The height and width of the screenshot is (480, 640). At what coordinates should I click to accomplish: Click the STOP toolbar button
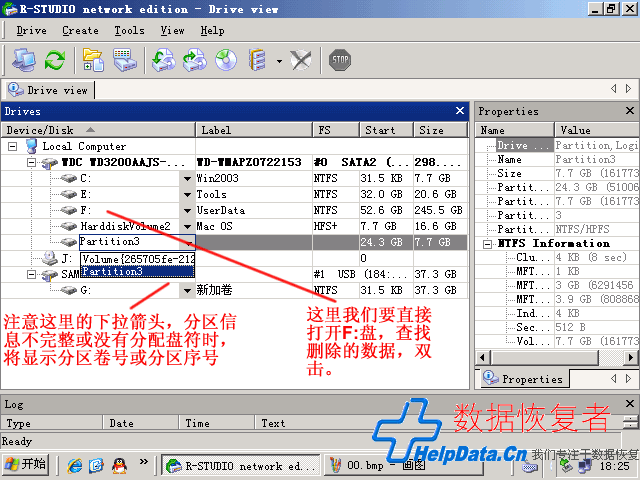click(x=340, y=60)
